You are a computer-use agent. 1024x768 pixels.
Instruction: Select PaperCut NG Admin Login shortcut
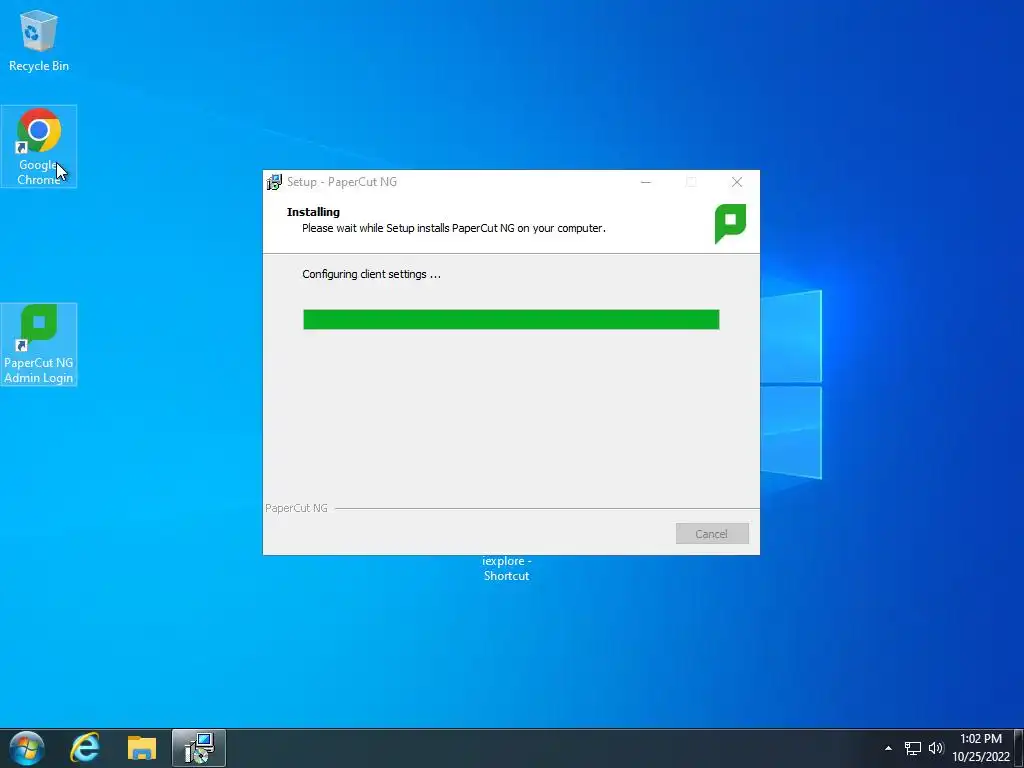point(39,344)
